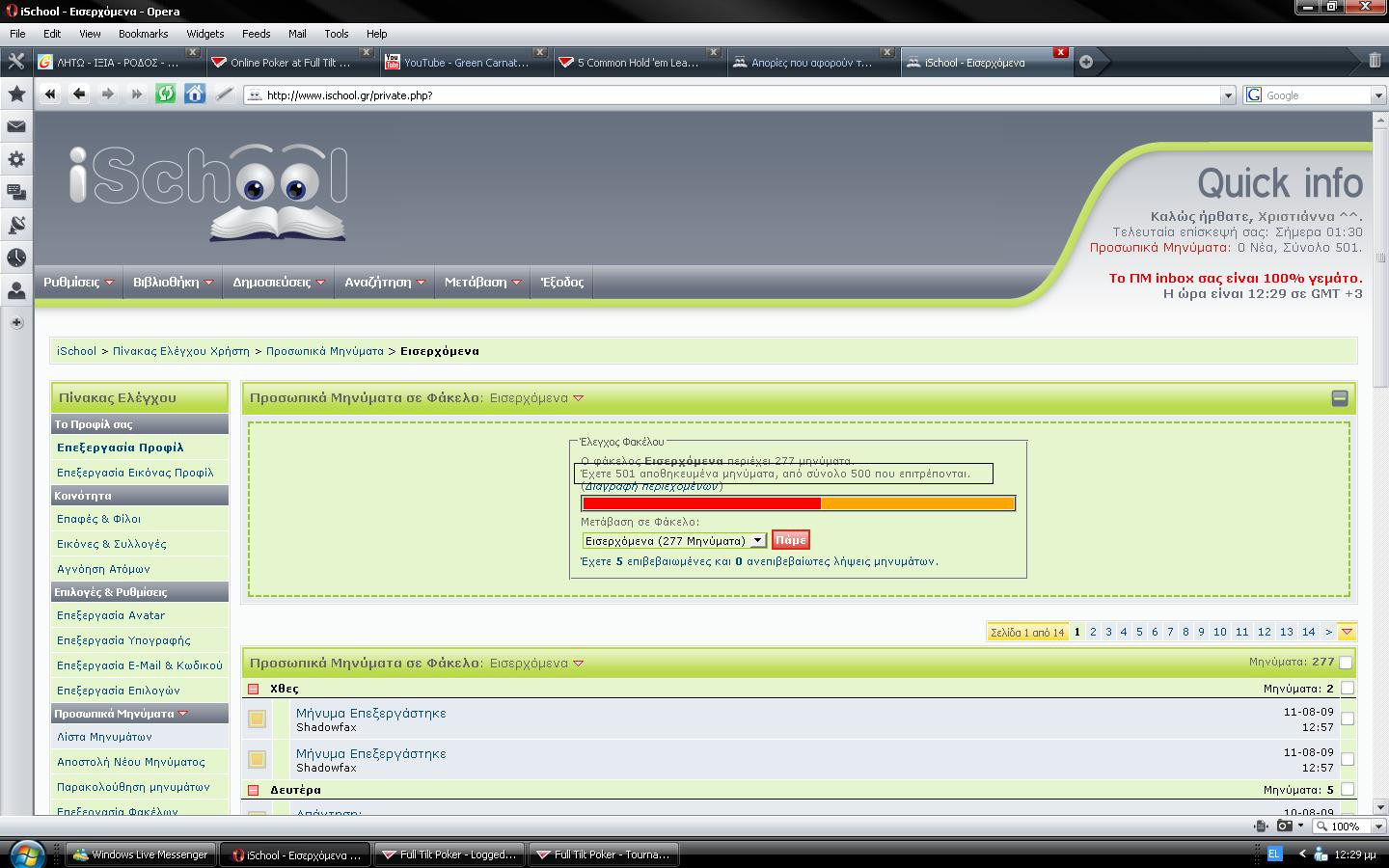Click Προσωπικά Μηνύματα breadcrumb link
1389x868 pixels.
325,351
